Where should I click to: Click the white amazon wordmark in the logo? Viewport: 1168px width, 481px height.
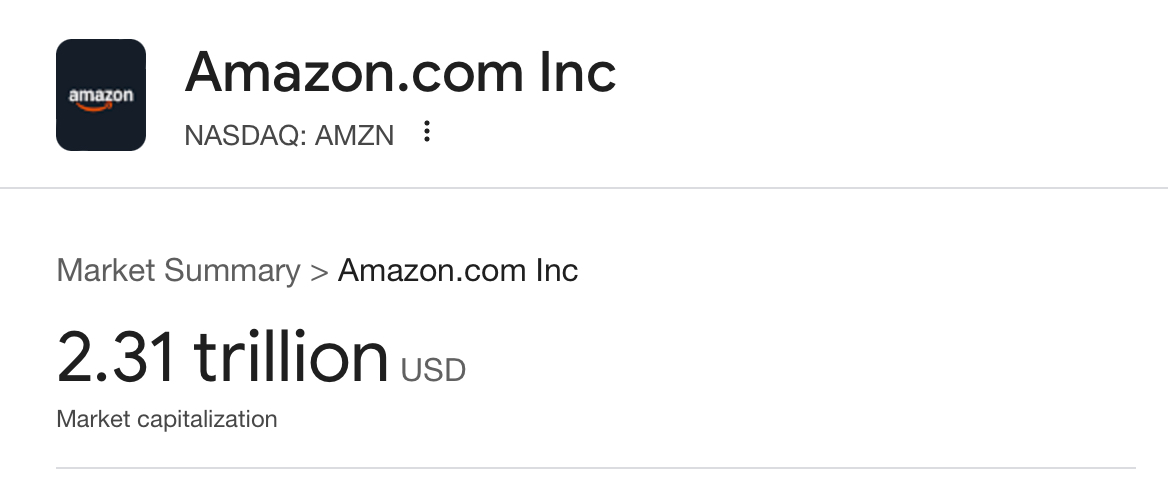(x=100, y=94)
